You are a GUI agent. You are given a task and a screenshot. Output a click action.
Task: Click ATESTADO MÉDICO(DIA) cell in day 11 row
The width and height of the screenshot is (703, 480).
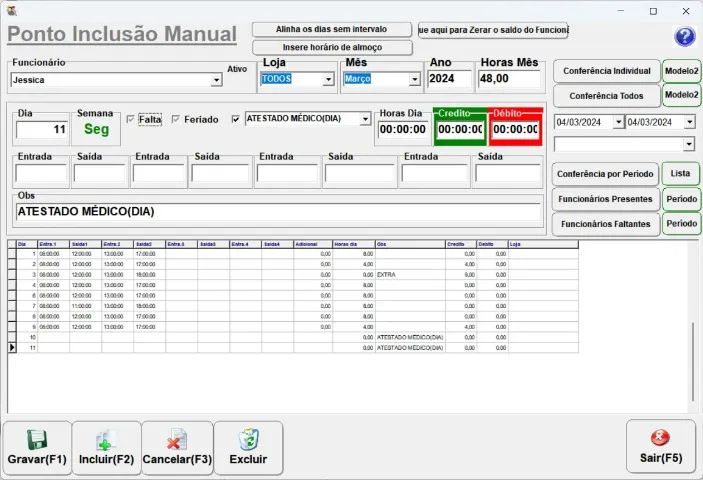[x=410, y=348]
